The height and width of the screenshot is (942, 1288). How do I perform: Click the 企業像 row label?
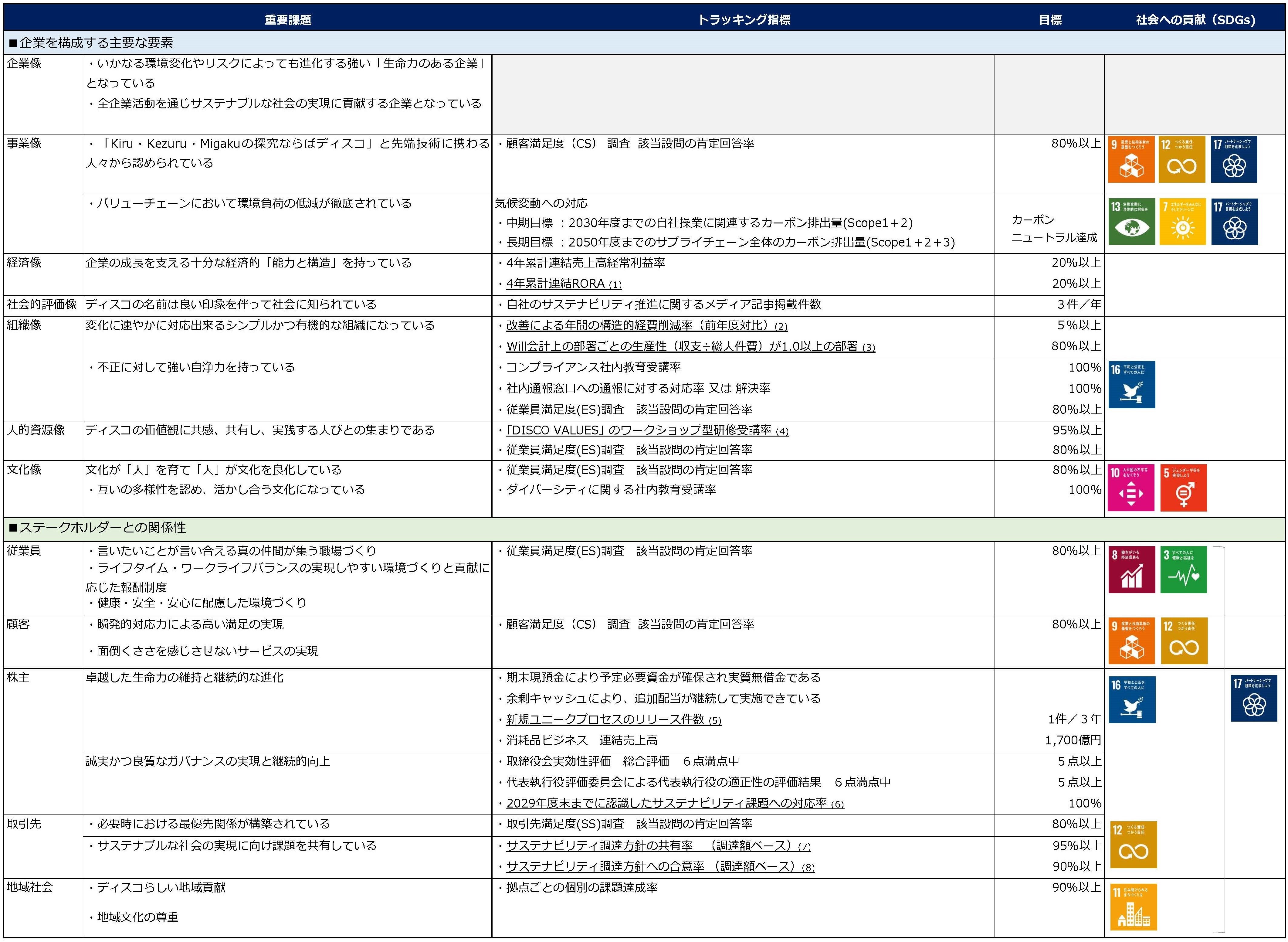(24, 63)
